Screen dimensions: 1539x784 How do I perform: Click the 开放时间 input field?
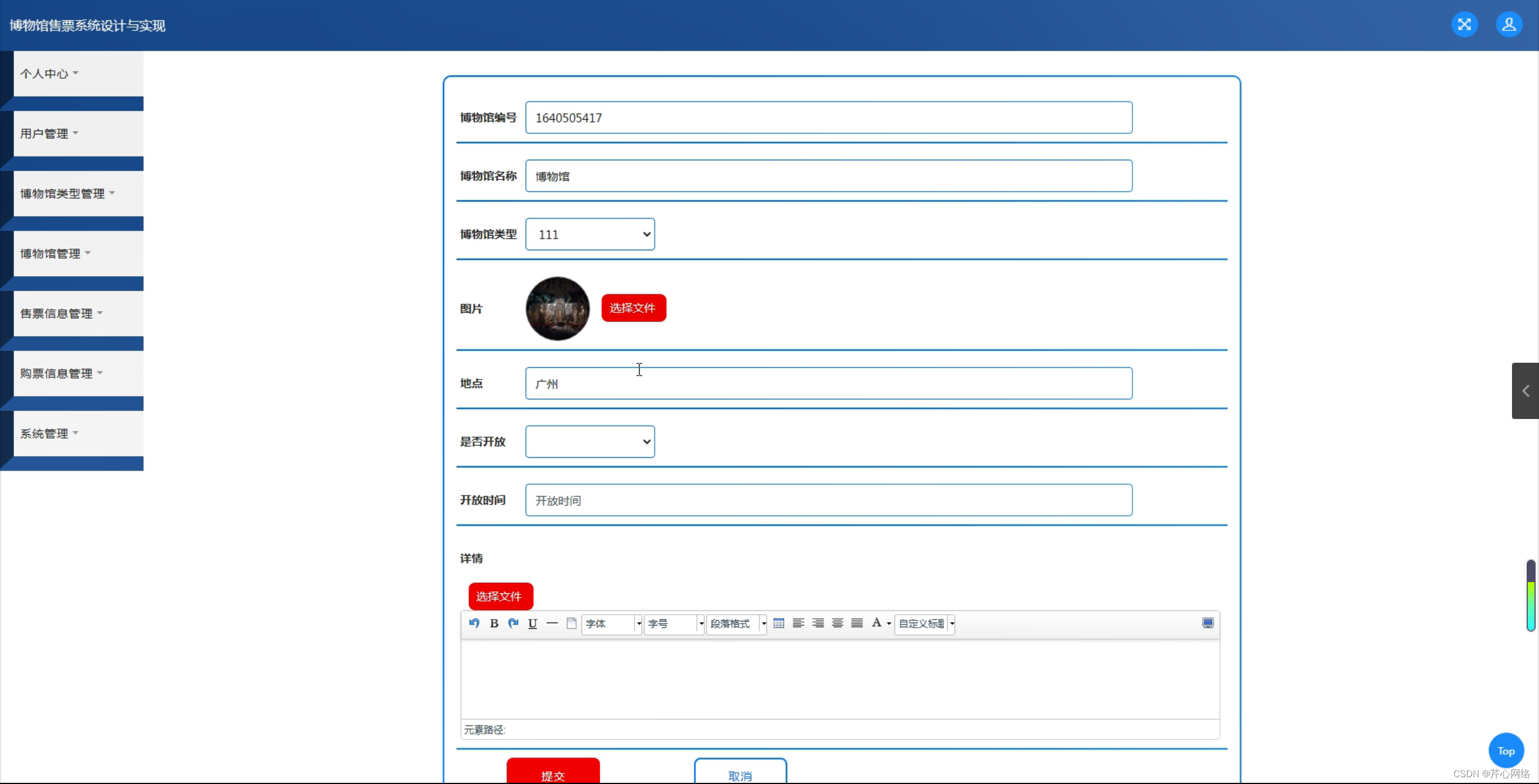coord(828,500)
